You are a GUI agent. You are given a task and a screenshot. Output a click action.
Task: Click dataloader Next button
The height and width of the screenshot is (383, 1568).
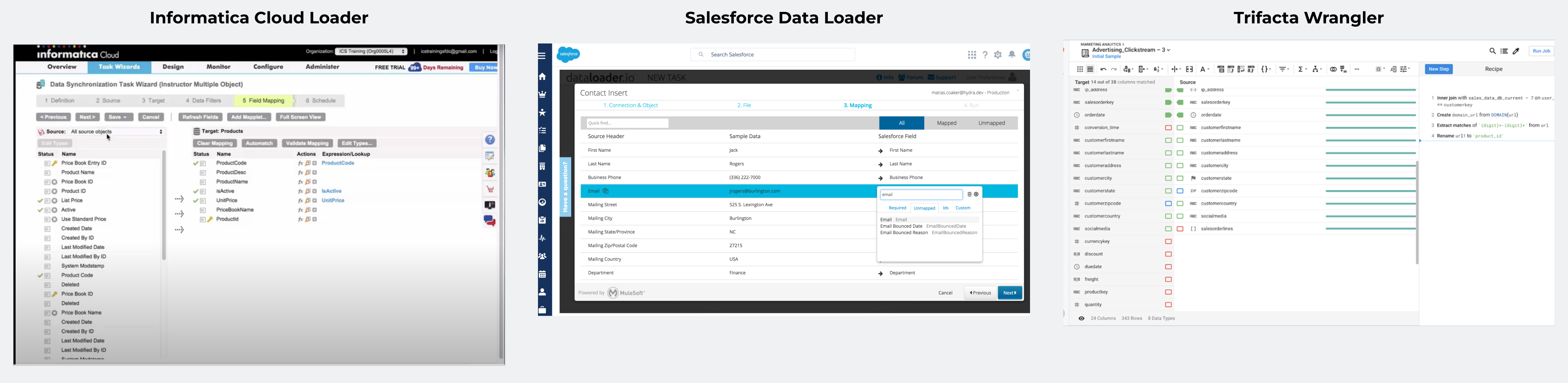point(1010,293)
